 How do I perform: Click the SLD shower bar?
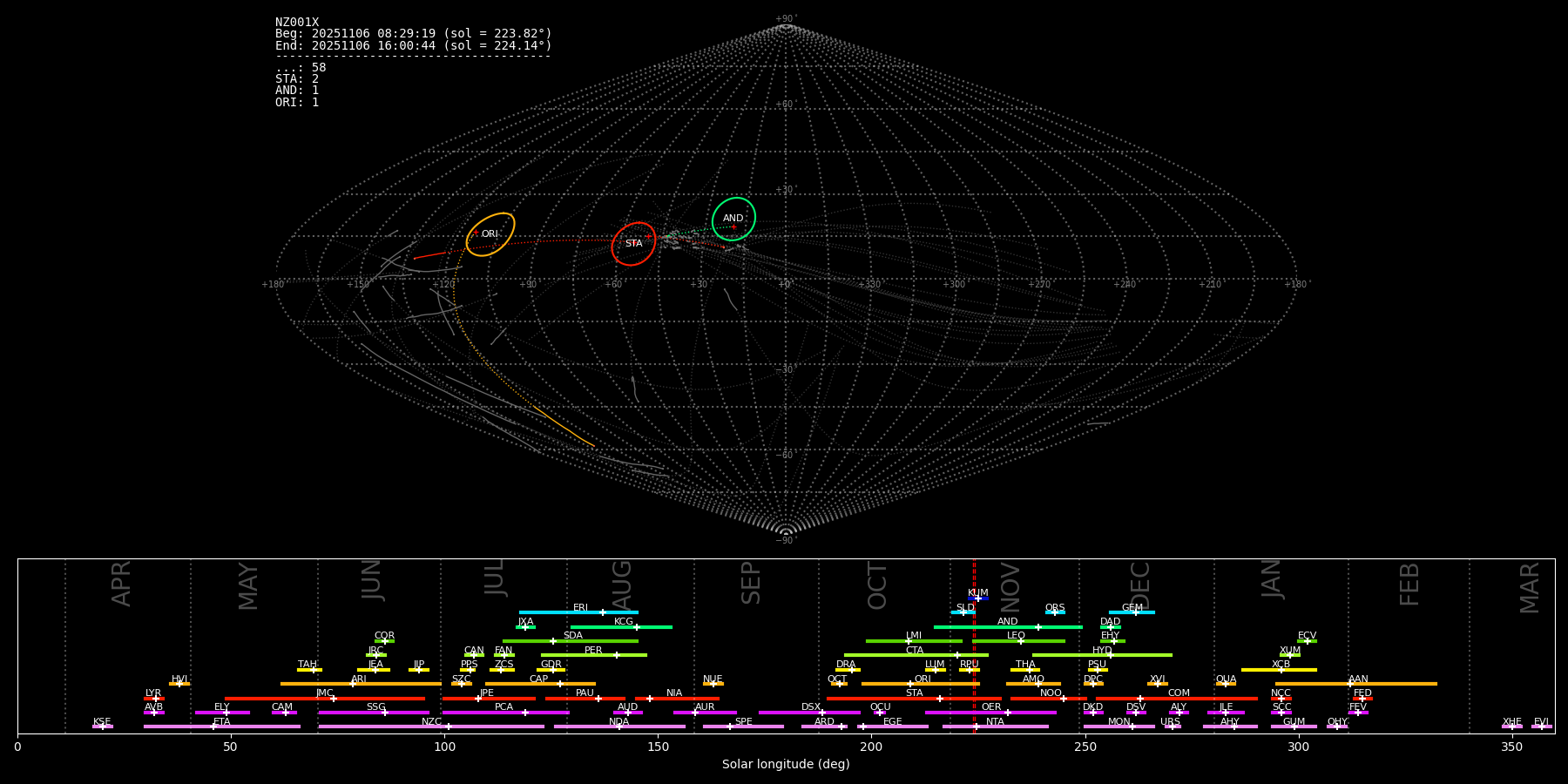[963, 612]
